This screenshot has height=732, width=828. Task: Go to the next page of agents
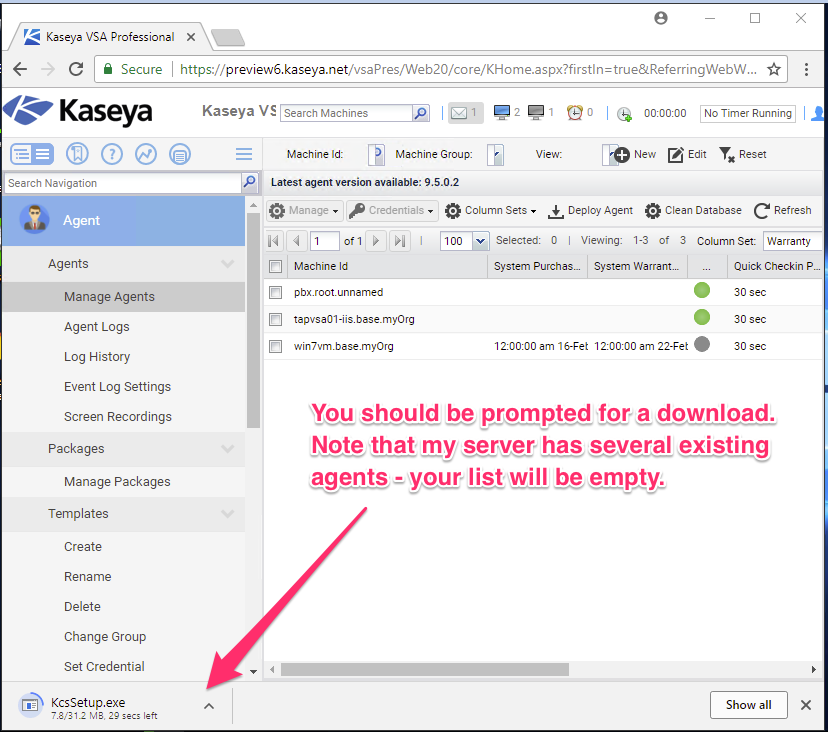point(375,241)
